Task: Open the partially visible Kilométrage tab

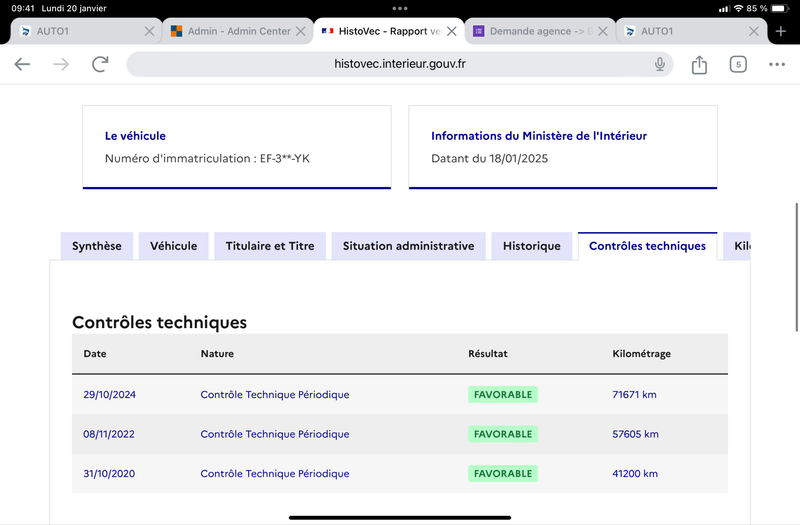Action: tap(737, 246)
